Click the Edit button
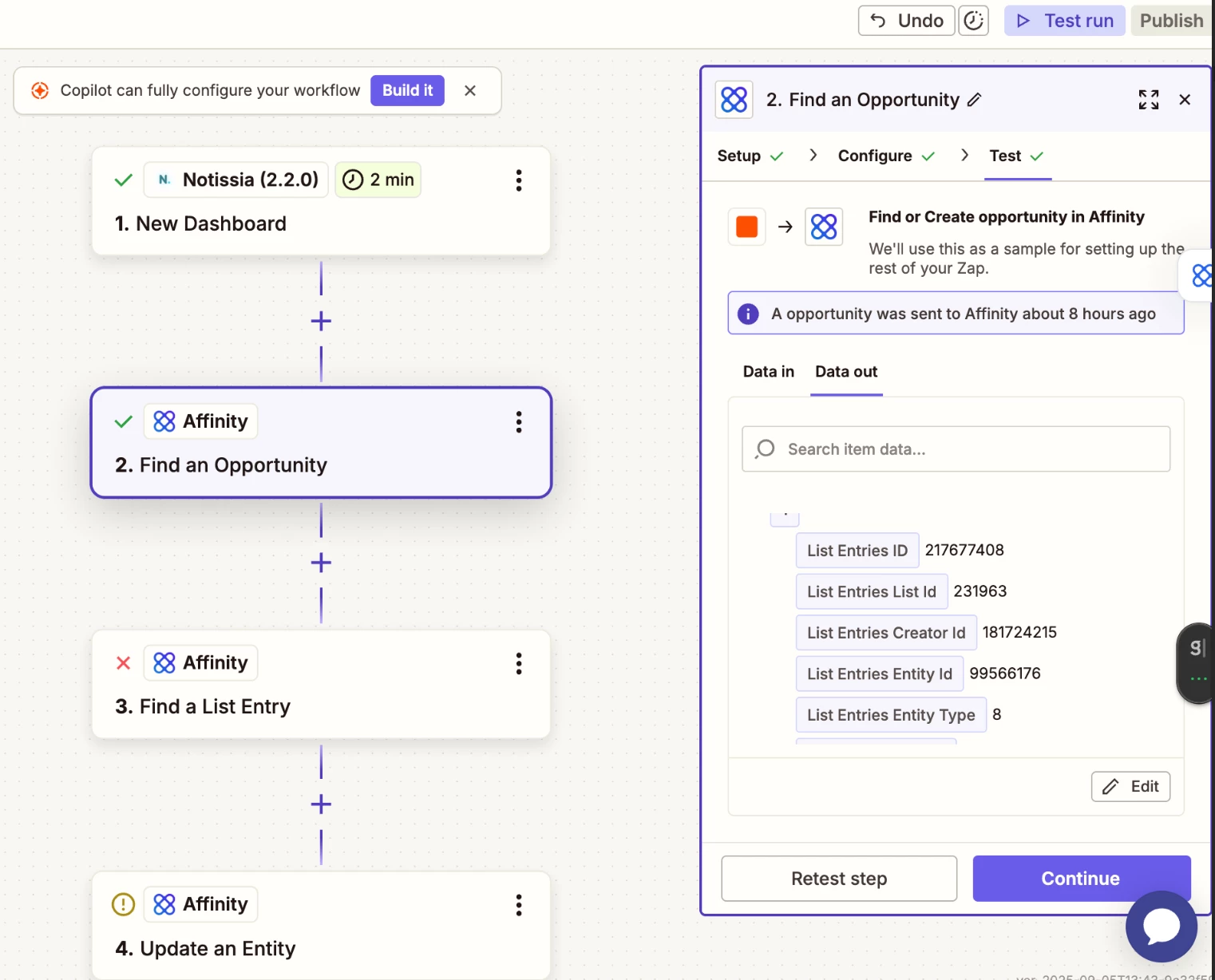 pyautogui.click(x=1130, y=787)
